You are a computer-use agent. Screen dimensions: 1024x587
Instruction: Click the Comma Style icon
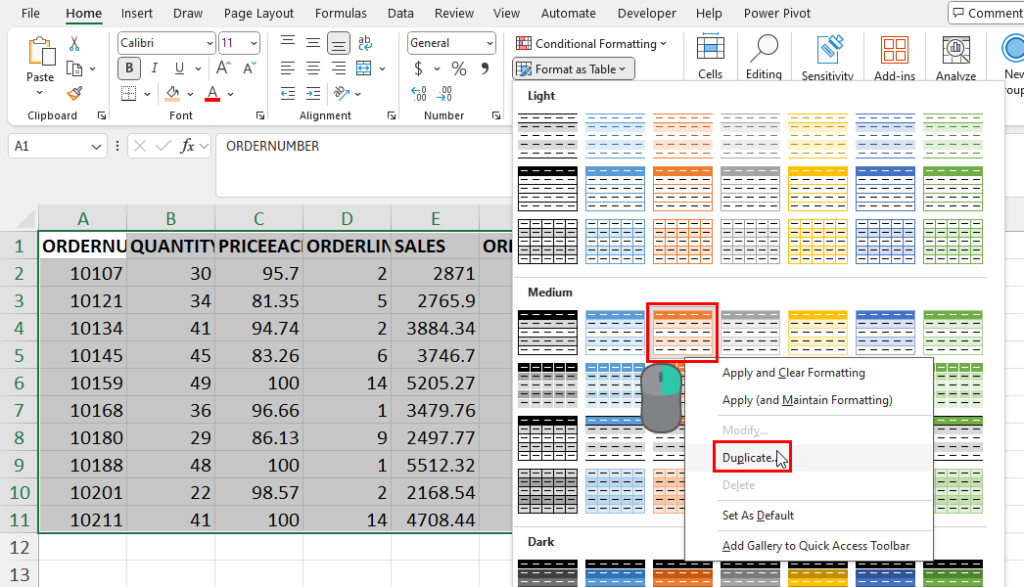coord(485,69)
